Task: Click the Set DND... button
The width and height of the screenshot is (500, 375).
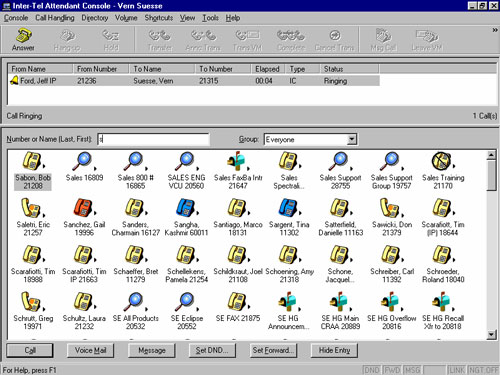Action: click(212, 350)
